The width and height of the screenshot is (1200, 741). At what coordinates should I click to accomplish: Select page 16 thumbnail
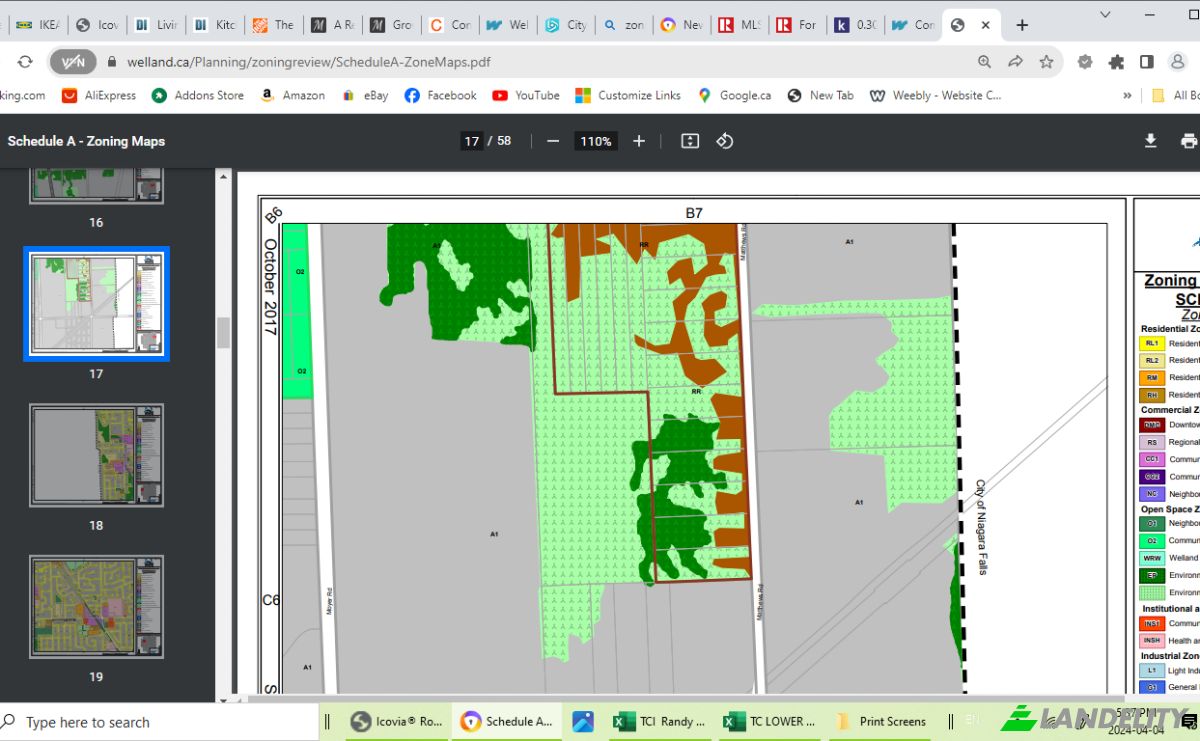coord(97,187)
